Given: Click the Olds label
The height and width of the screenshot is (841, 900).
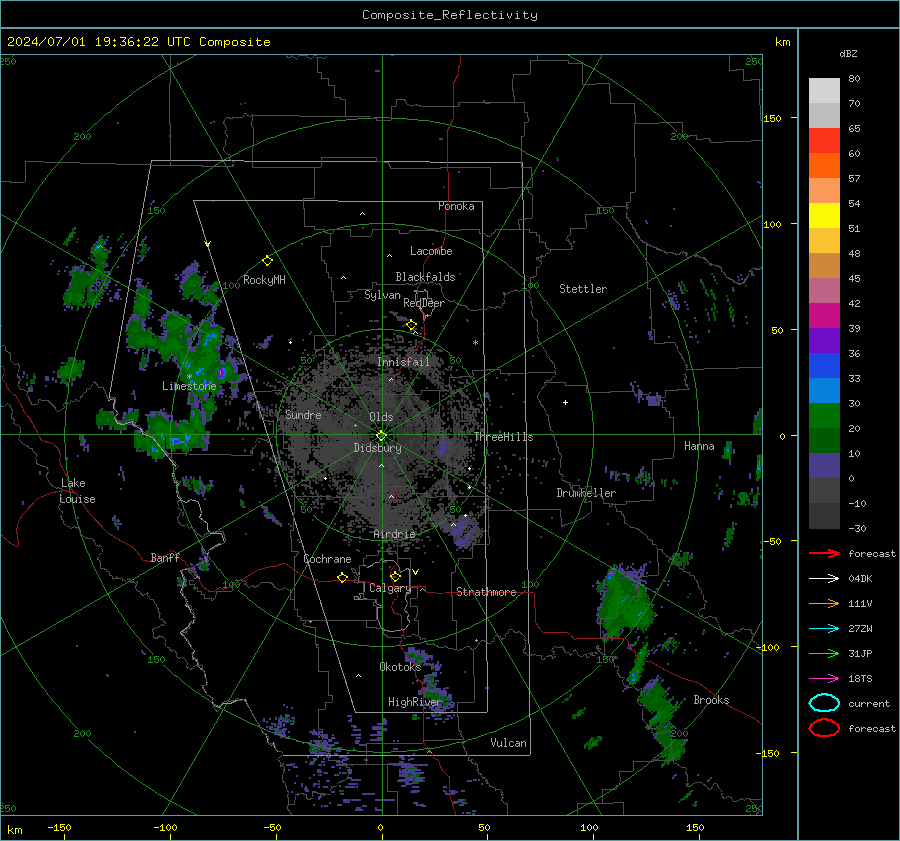Looking at the screenshot, I should (x=381, y=417).
